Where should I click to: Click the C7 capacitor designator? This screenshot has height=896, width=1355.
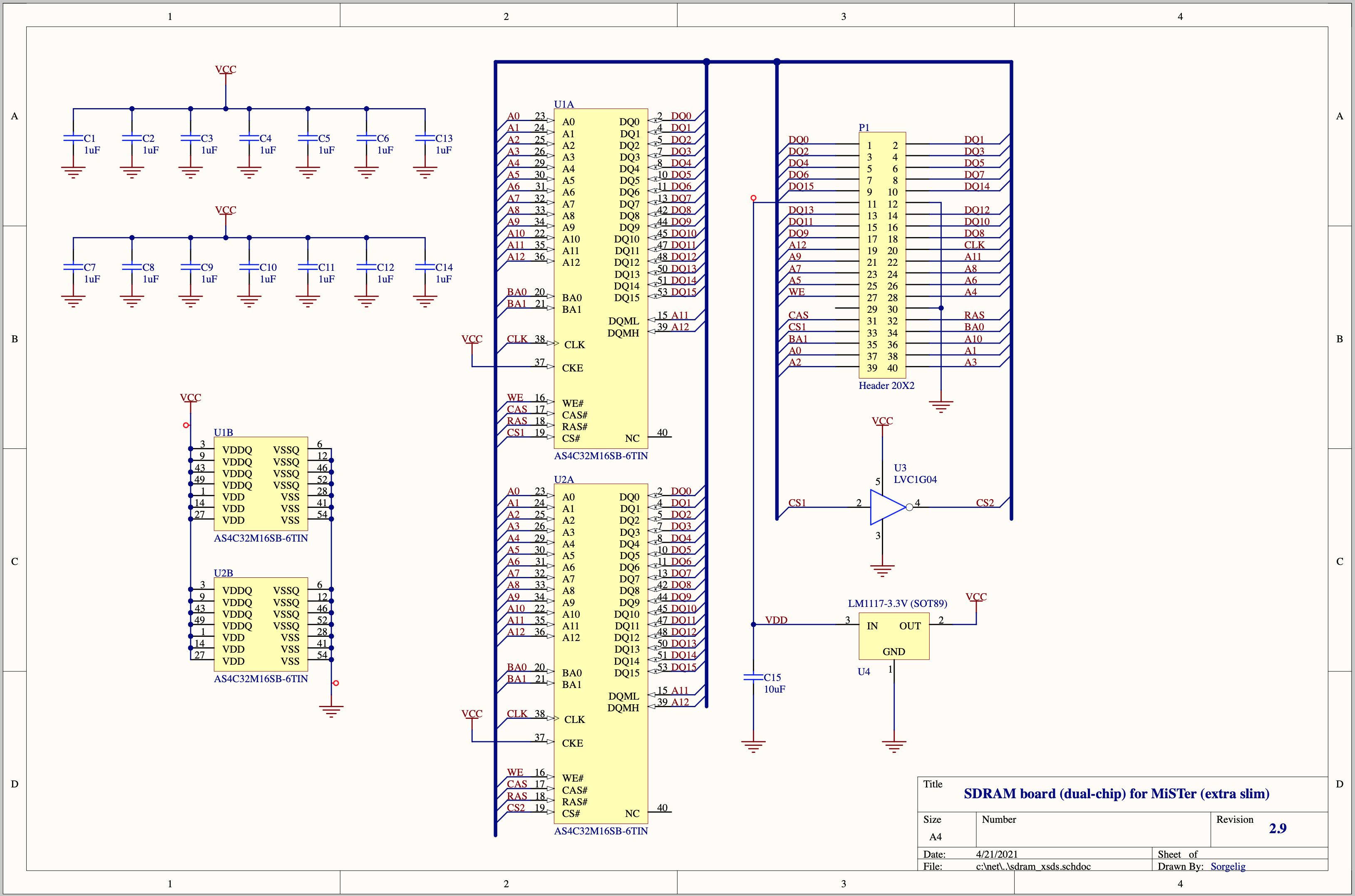90,267
